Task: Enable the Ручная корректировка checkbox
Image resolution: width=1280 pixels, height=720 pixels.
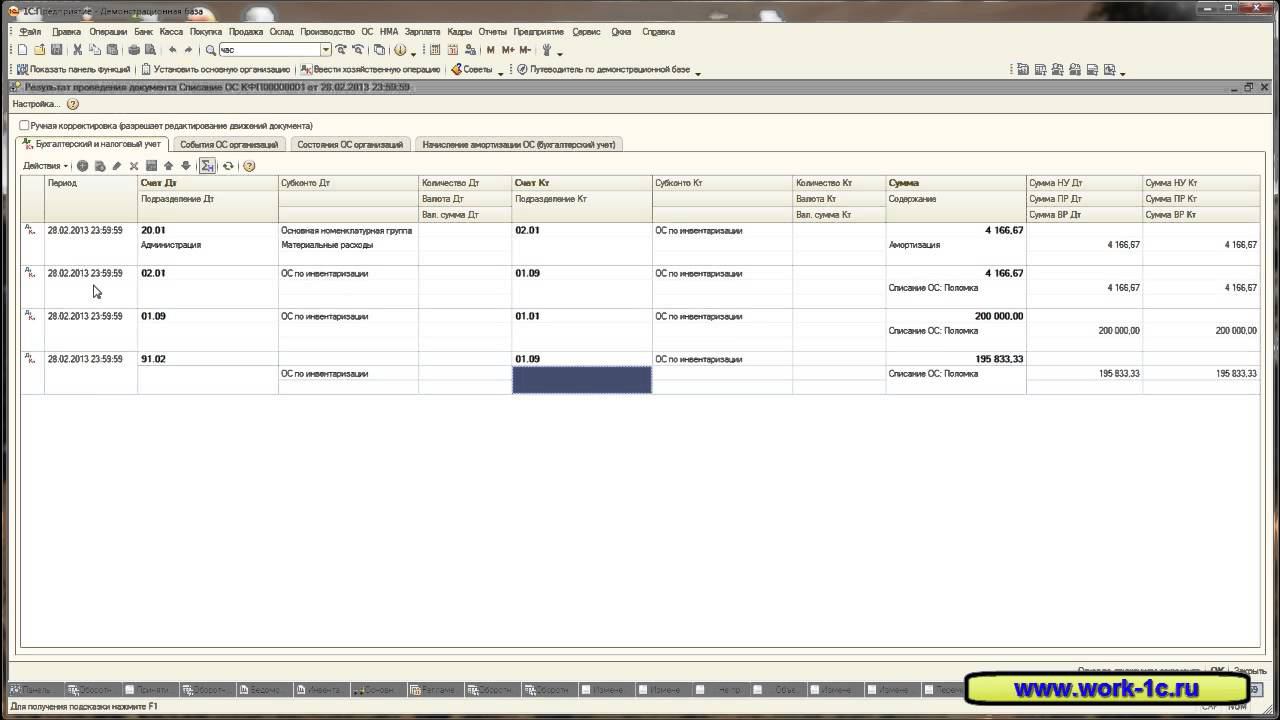Action: point(24,126)
